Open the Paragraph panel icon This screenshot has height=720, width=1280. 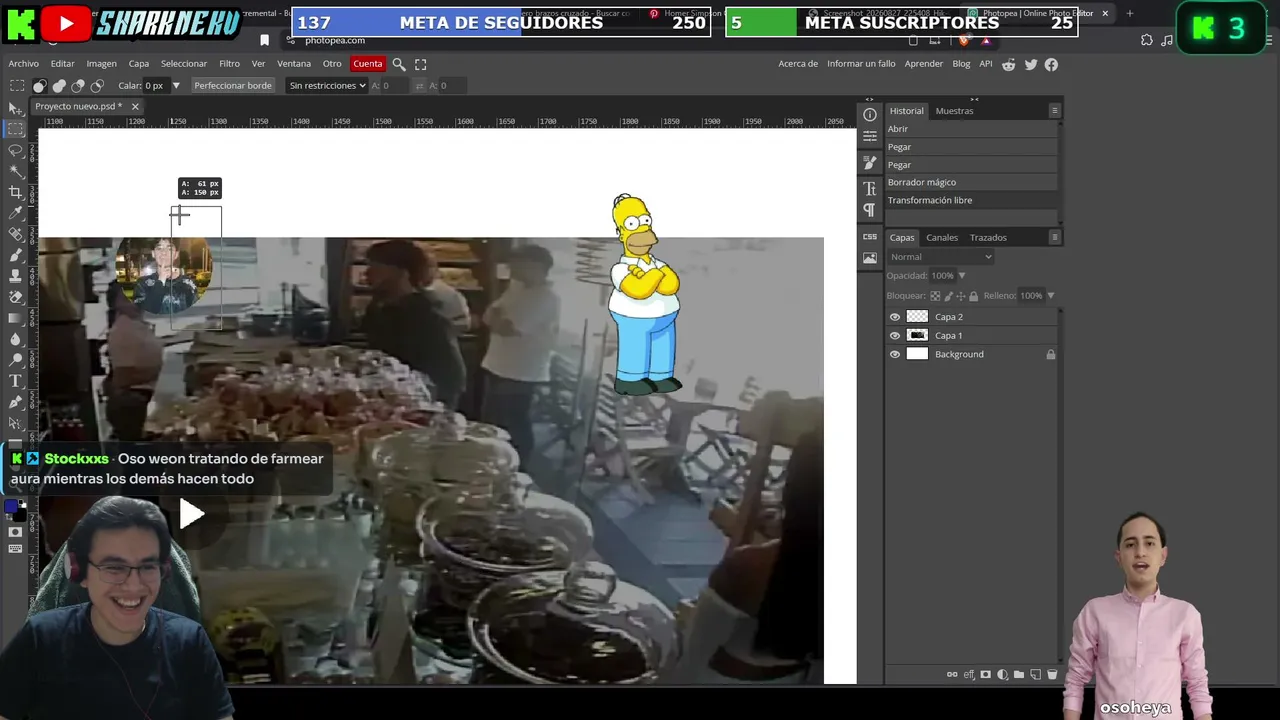tap(870, 210)
